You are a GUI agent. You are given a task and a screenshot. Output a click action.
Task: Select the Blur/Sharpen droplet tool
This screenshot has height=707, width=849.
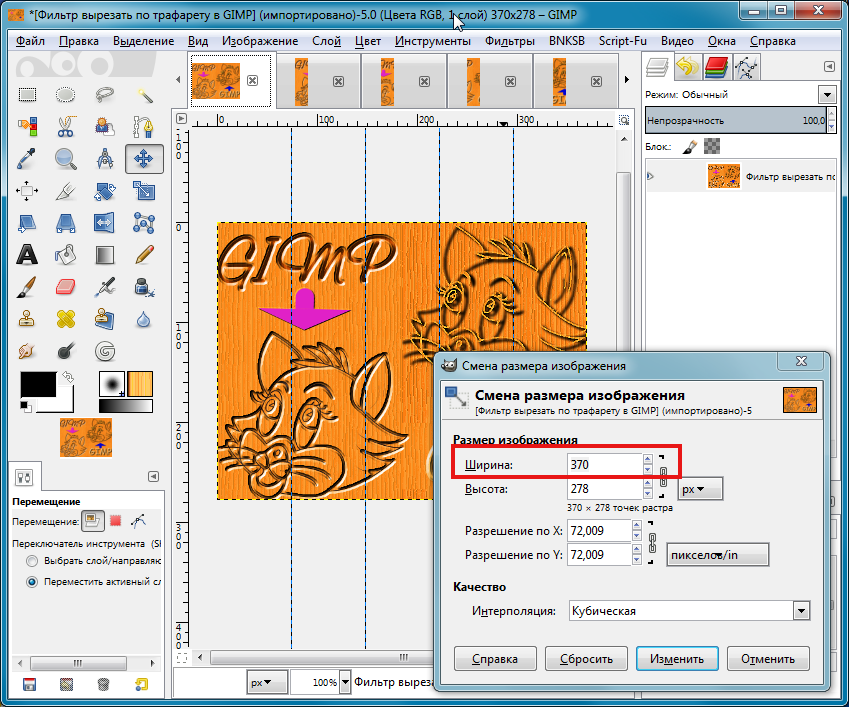pyautogui.click(x=144, y=319)
